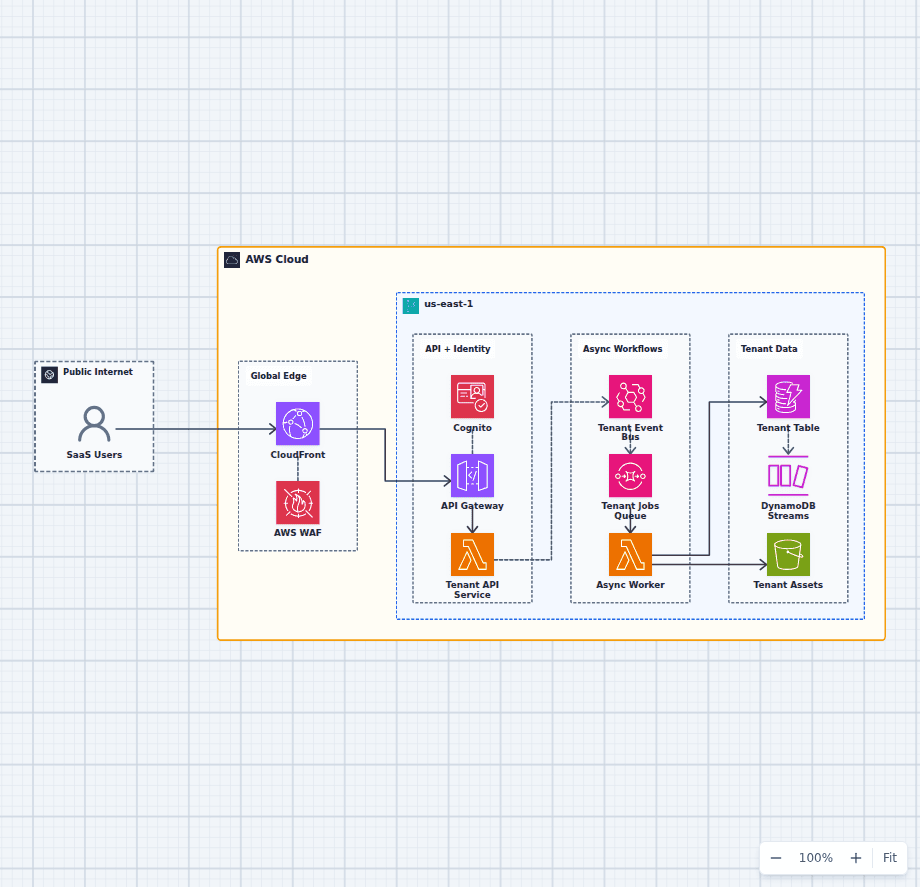Select the SaaS Users text label
The image size is (920, 887).
click(94, 455)
